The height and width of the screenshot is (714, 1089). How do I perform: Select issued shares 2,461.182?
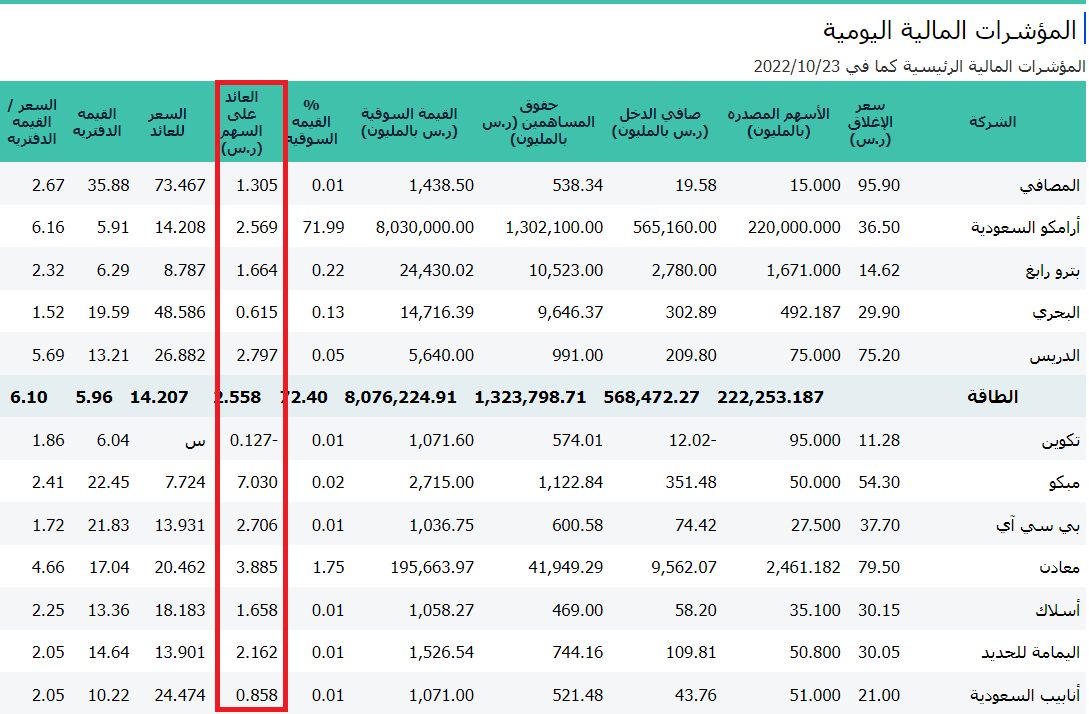coord(803,567)
